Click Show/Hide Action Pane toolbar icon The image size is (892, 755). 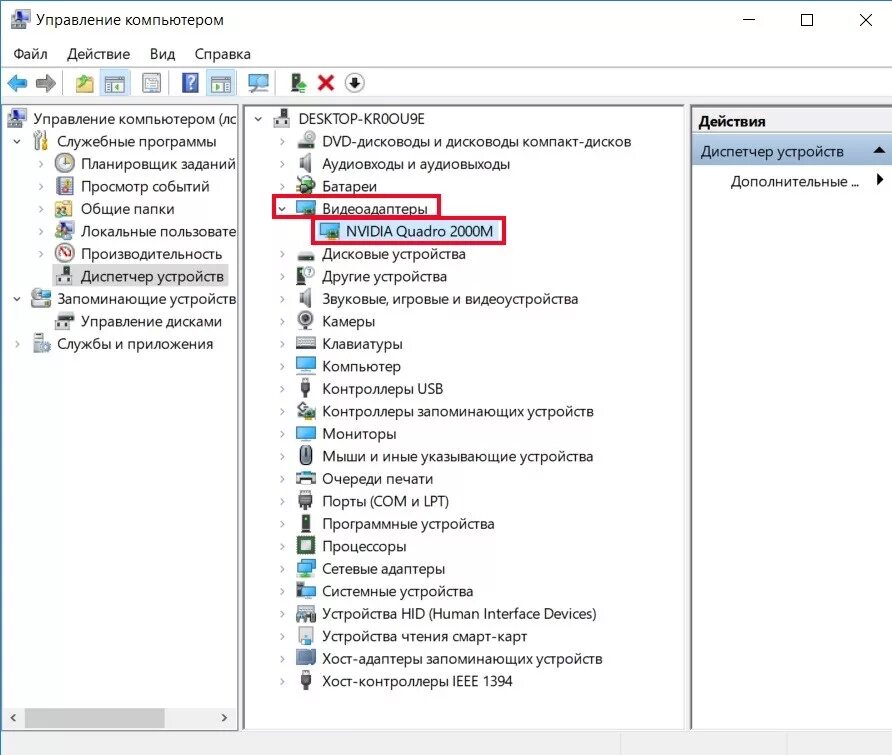tap(221, 83)
